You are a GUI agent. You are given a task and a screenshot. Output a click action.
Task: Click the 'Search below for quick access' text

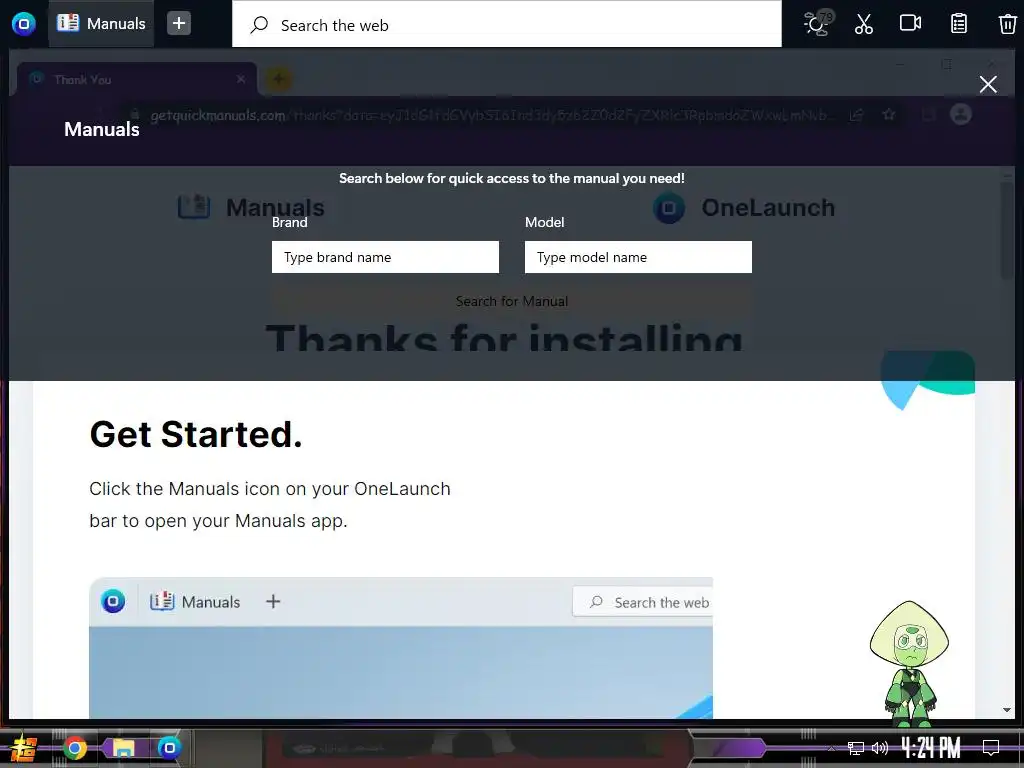pyautogui.click(x=511, y=178)
